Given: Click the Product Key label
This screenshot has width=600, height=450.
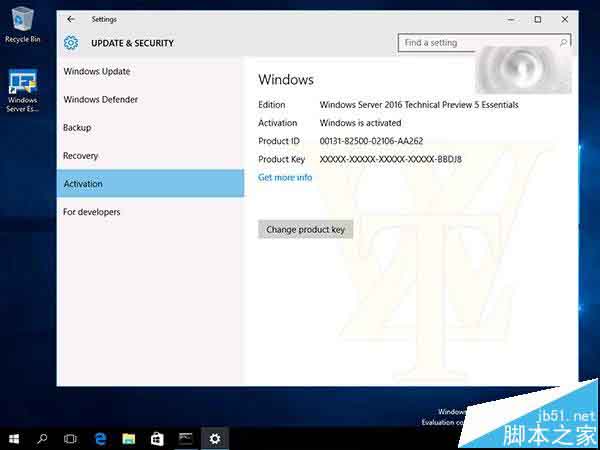Looking at the screenshot, I should tap(281, 159).
